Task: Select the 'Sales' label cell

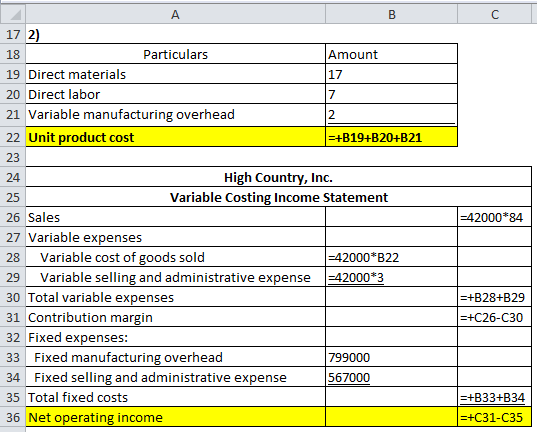Action: (175, 217)
